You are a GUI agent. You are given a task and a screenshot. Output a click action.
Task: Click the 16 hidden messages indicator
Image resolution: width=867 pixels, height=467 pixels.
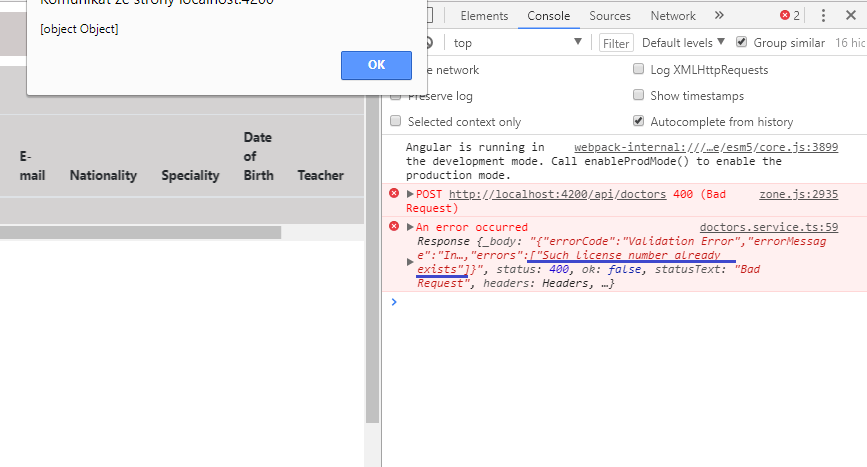tap(850, 43)
